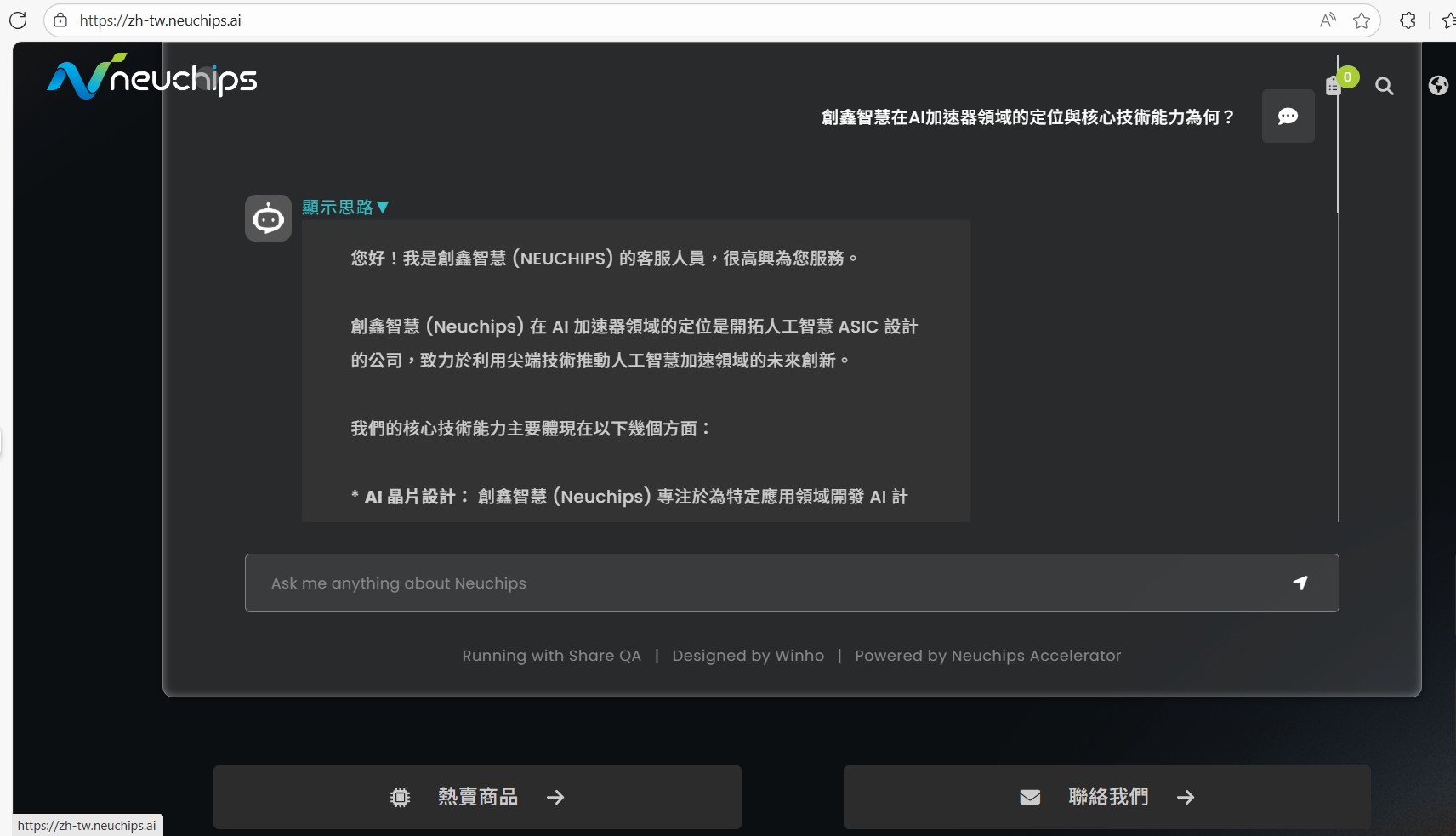The height and width of the screenshot is (836, 1456).
Task: Send the message with paper plane icon
Action: click(1300, 583)
